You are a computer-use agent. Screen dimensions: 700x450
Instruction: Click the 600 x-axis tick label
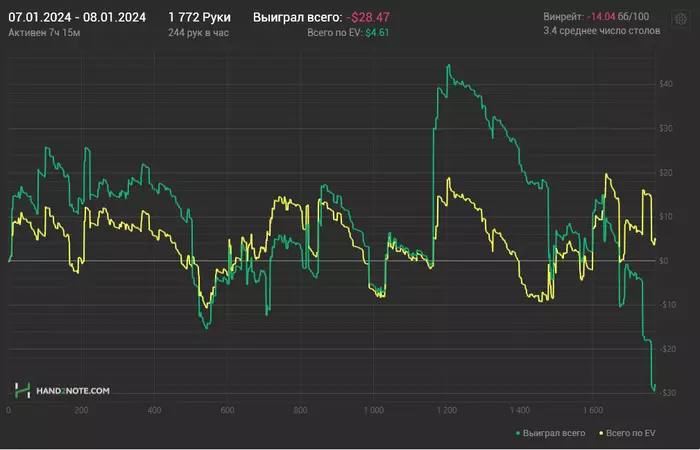click(x=227, y=410)
